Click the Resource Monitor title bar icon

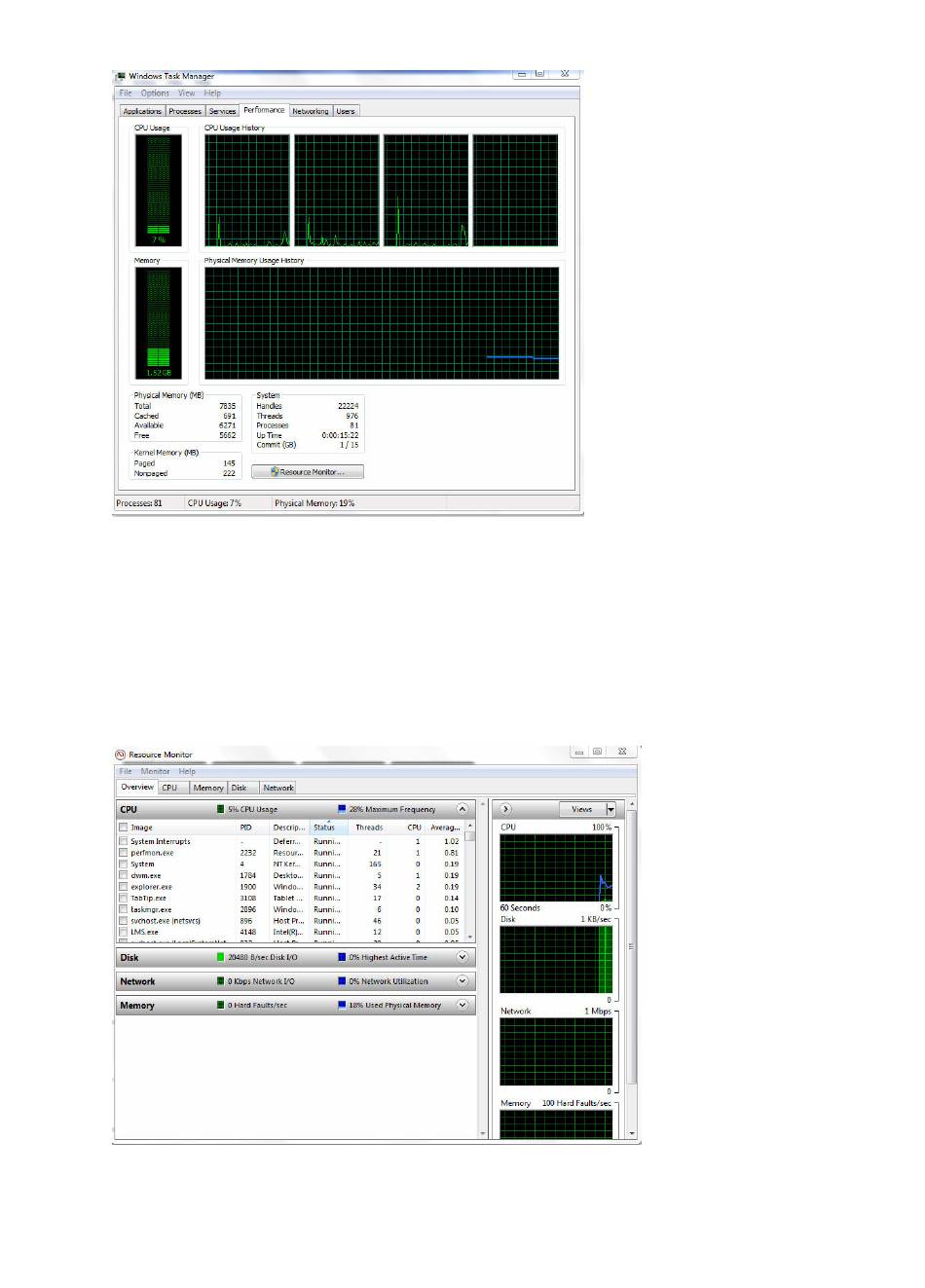click(x=121, y=754)
